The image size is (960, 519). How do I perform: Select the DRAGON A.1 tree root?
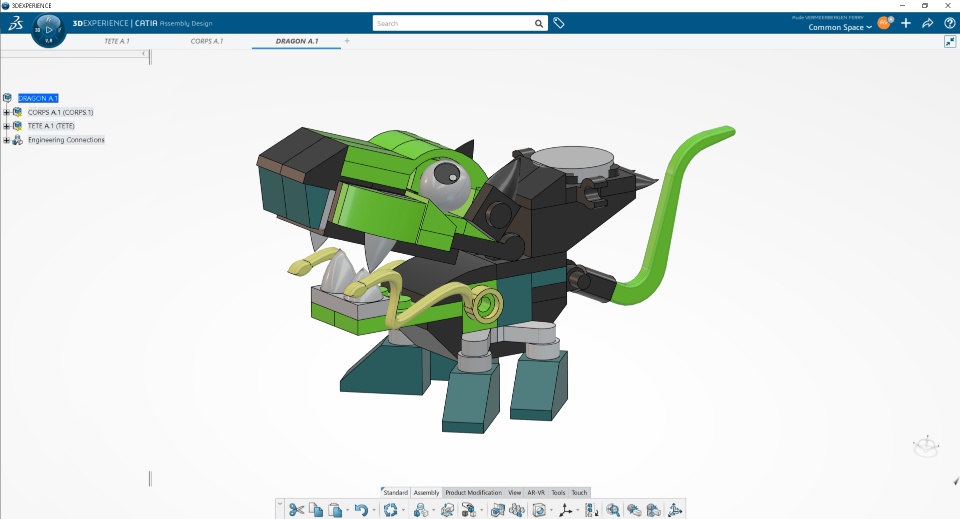click(38, 98)
